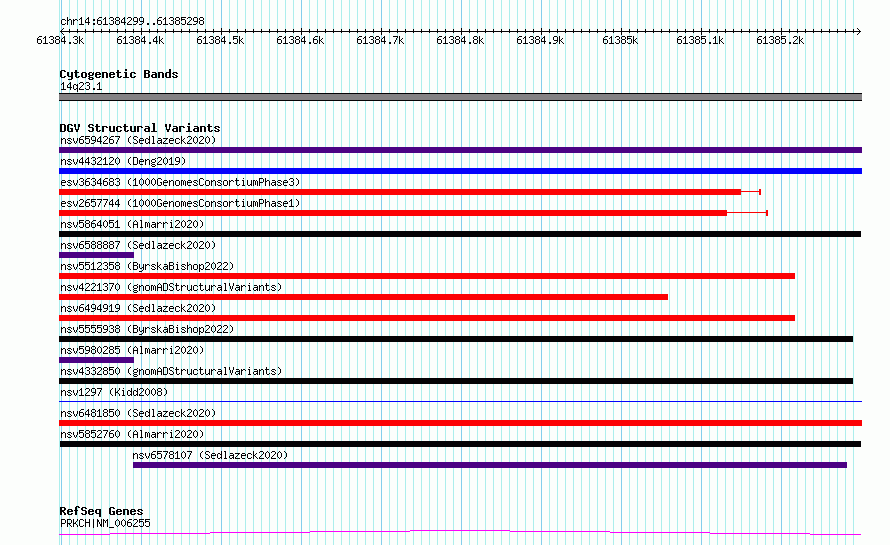Click the esv2657744 right confidence interval whisker
The height and width of the screenshot is (545, 890).
(748, 213)
